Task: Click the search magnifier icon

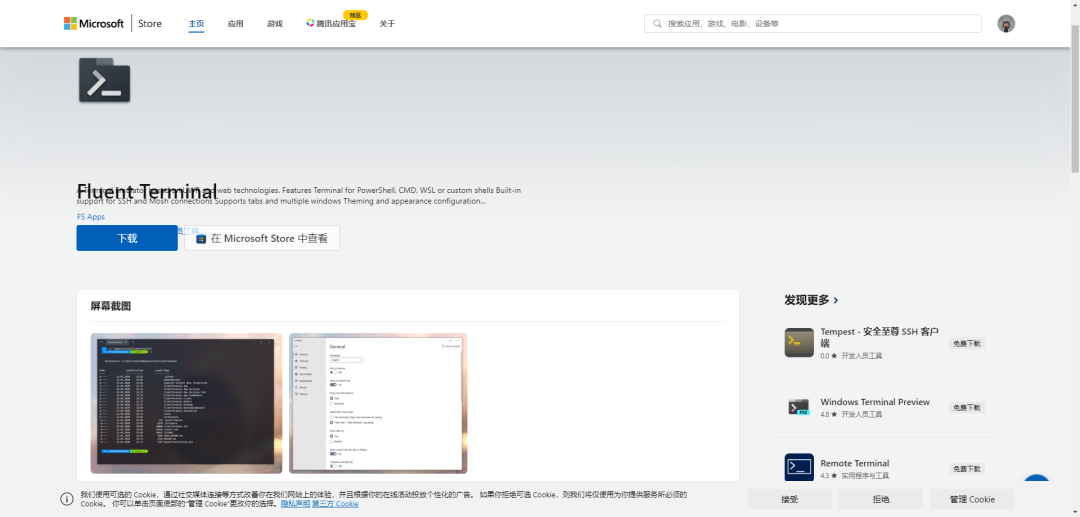Action: 657,23
